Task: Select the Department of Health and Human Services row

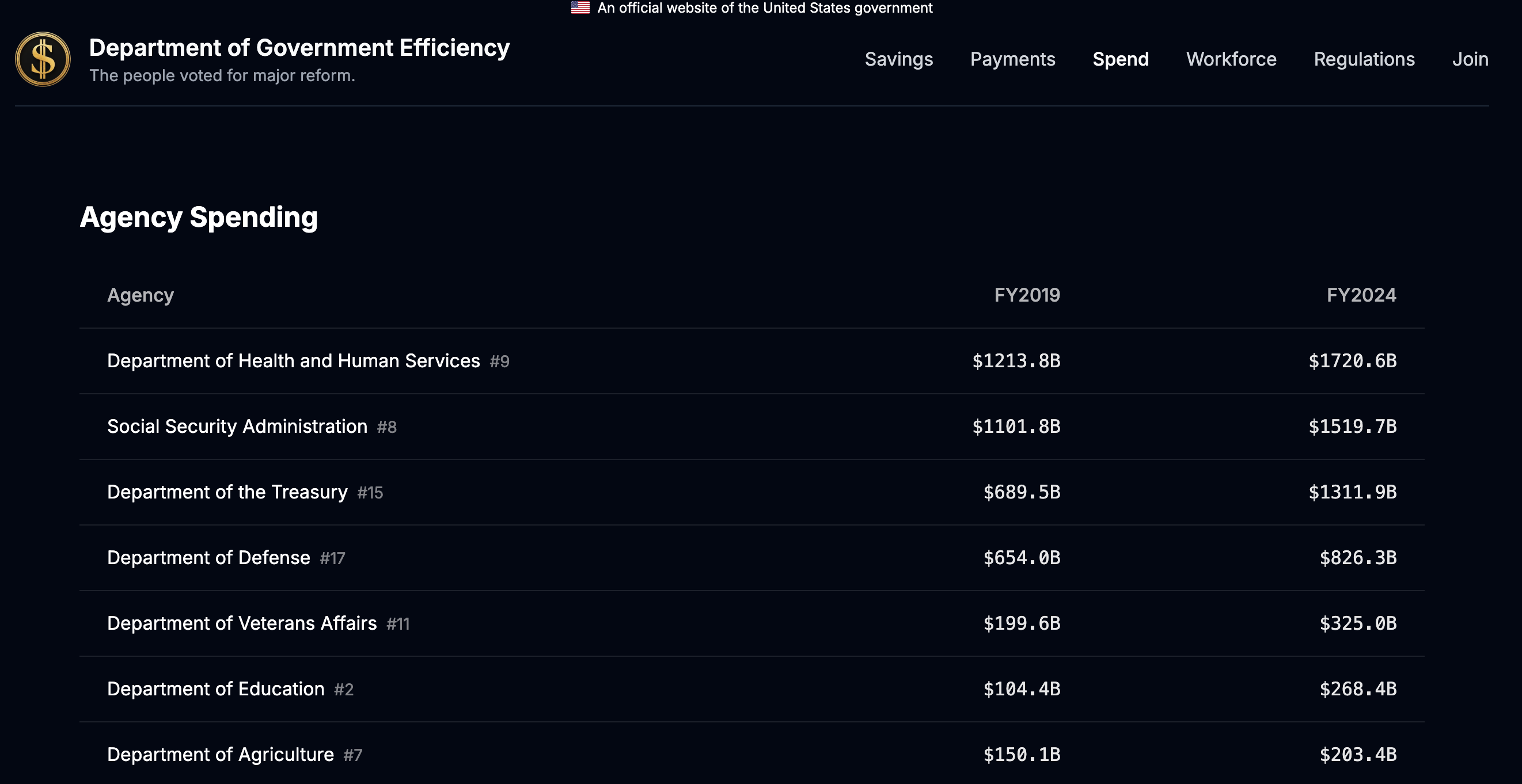Action: (x=751, y=361)
